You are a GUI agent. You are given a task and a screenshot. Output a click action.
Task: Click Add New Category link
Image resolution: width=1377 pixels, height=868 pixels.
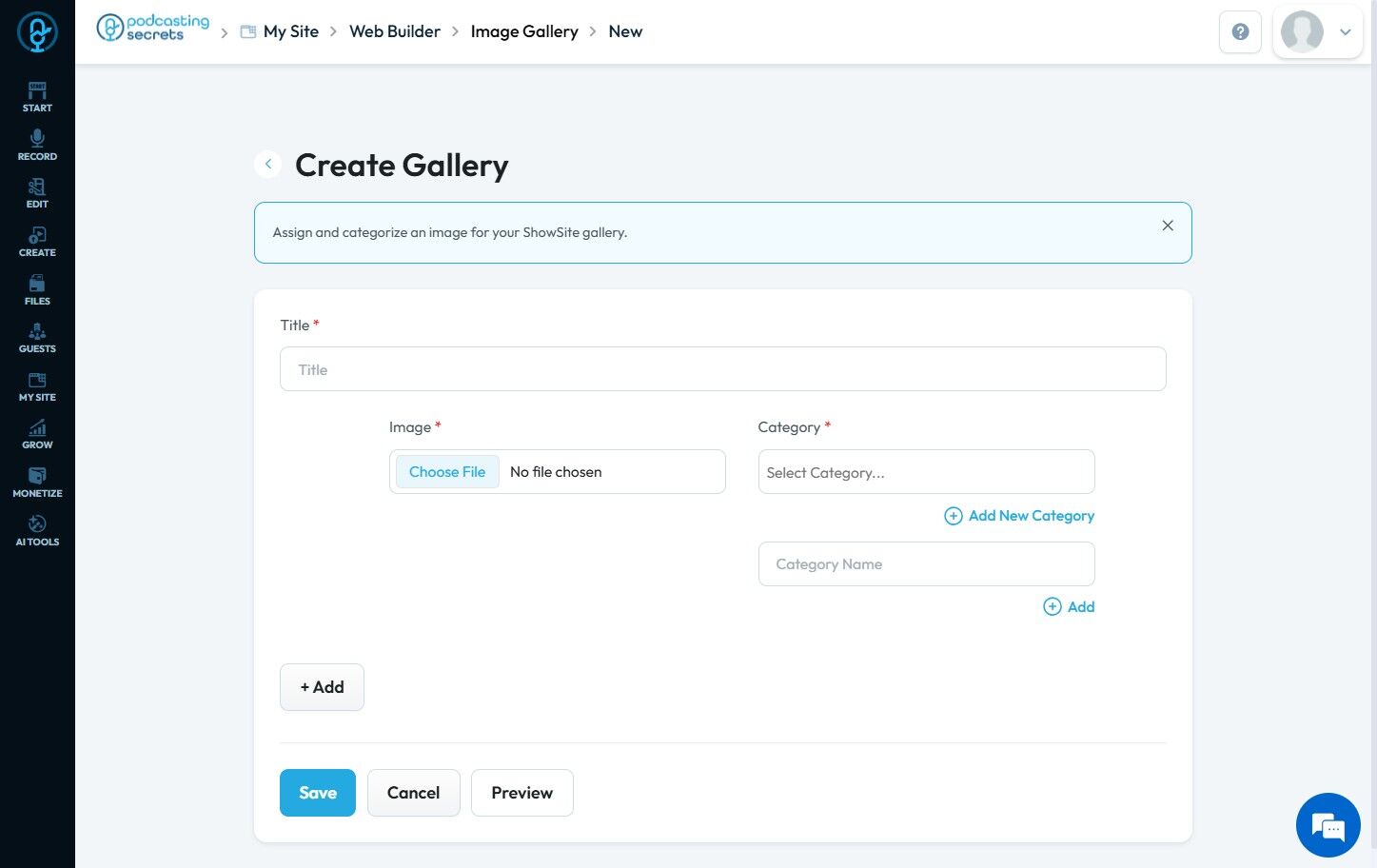pyautogui.click(x=1019, y=516)
